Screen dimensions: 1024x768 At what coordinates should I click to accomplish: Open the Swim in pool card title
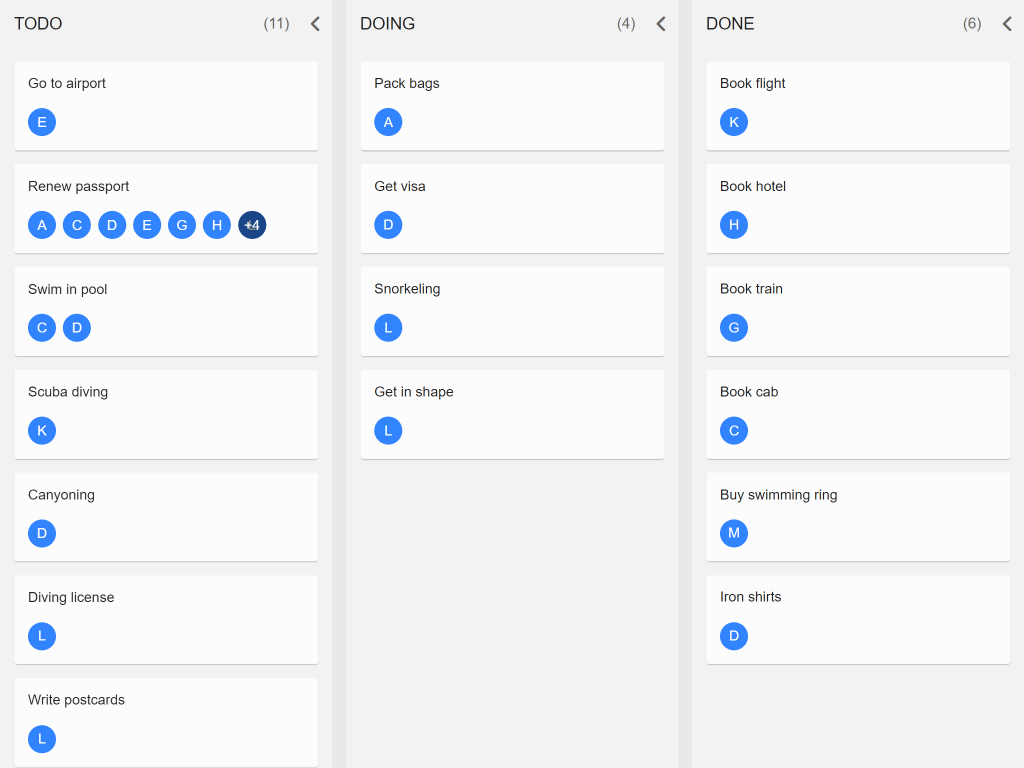(x=67, y=289)
